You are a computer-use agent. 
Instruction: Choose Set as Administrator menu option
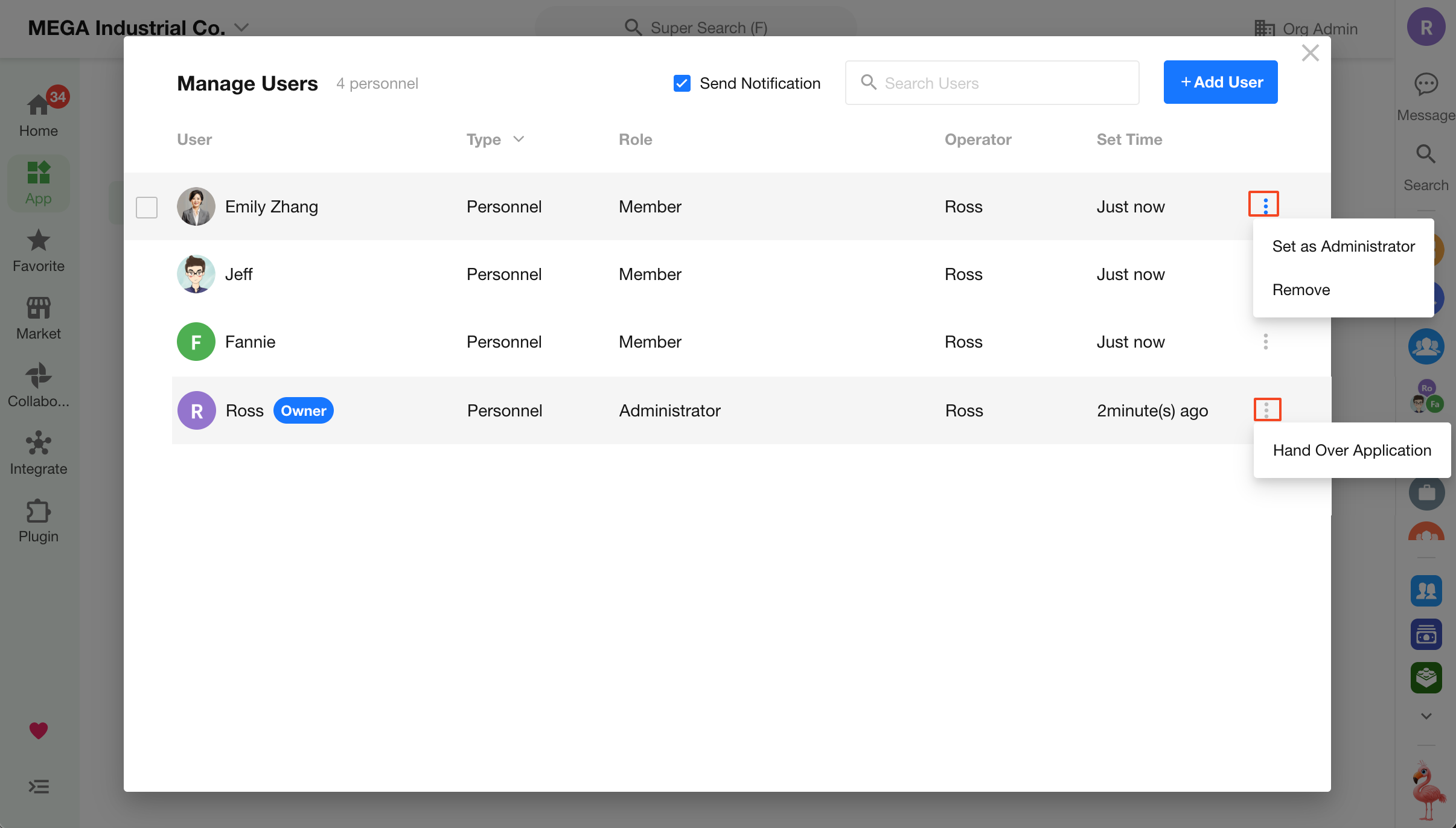pos(1343,246)
